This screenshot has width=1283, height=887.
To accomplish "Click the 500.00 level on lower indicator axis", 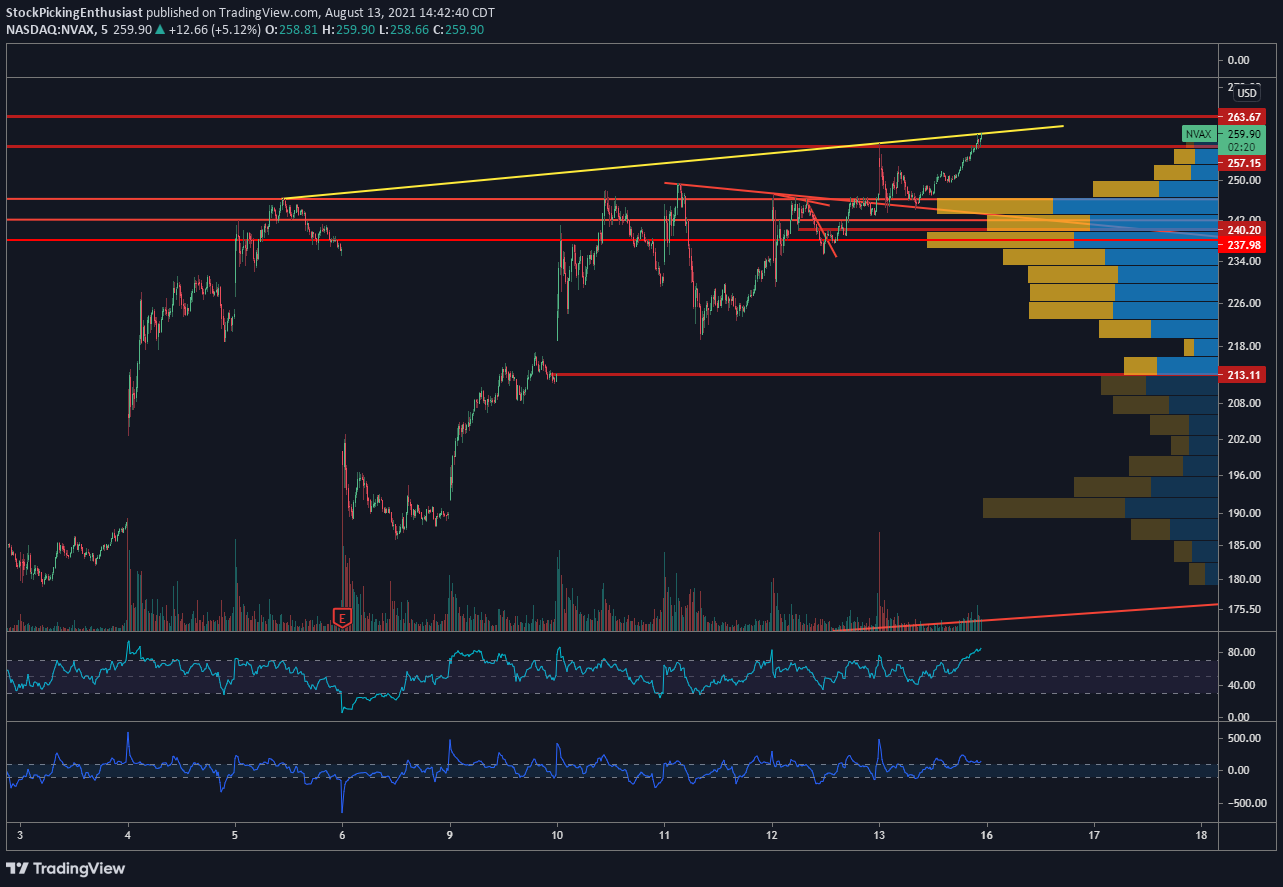I will click(x=1243, y=738).
